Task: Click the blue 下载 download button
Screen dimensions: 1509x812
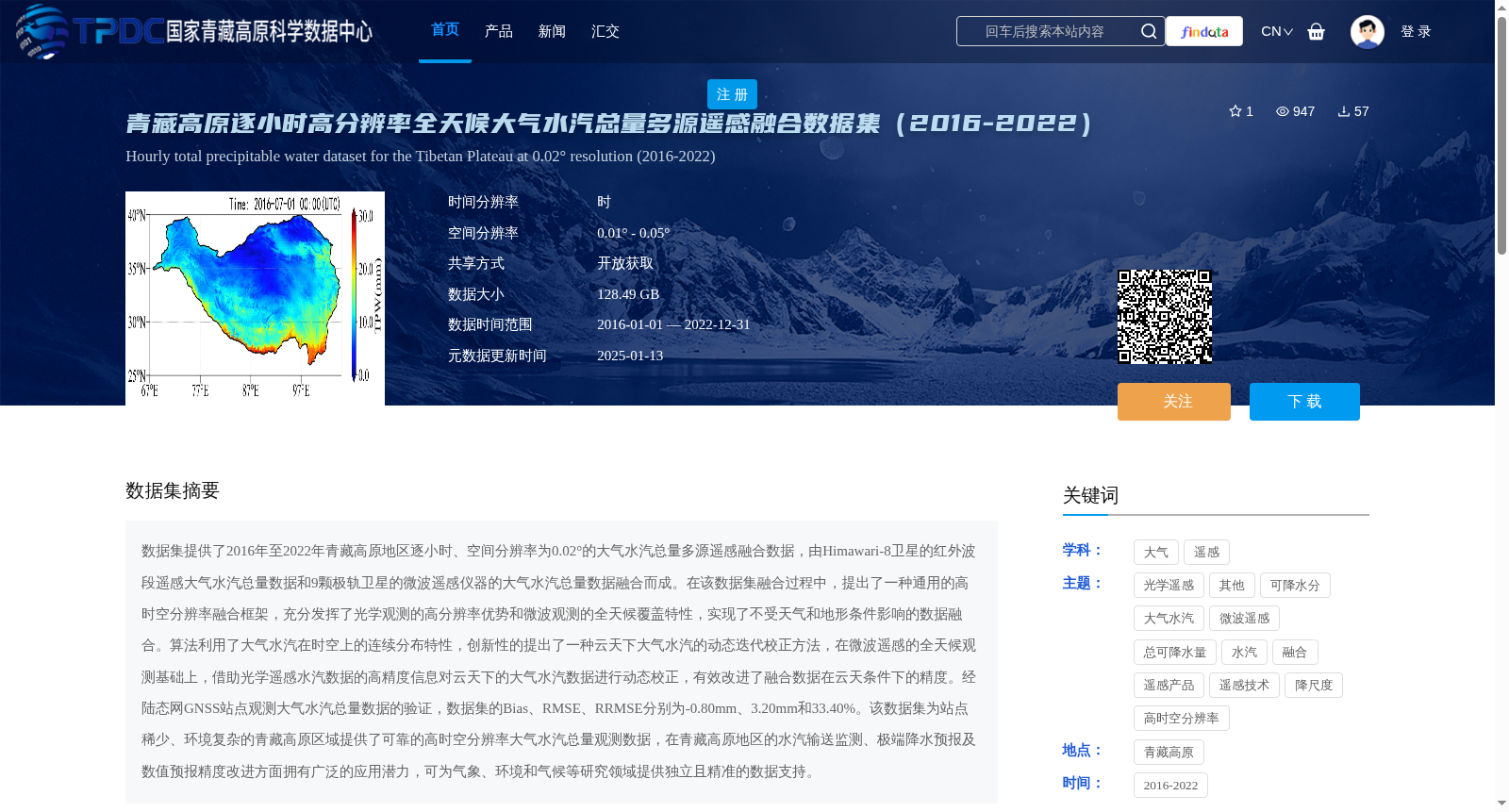Action: tap(1304, 402)
